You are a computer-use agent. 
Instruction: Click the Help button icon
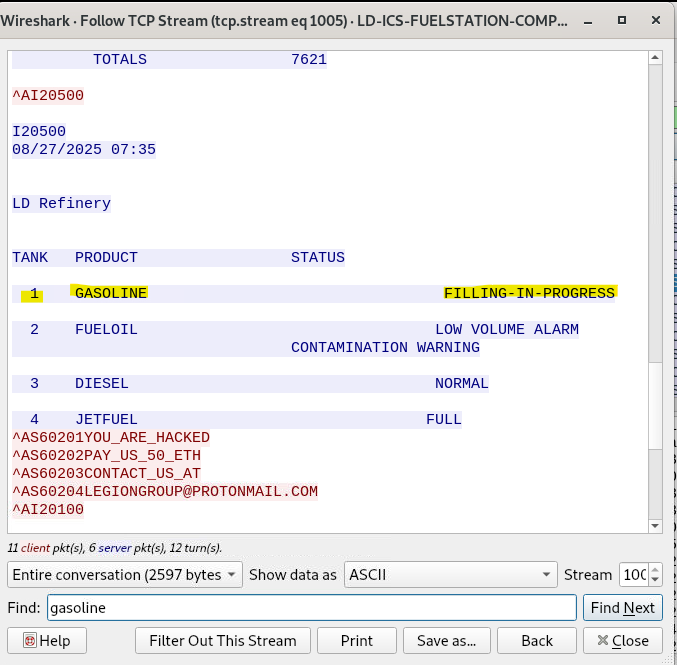[31, 641]
